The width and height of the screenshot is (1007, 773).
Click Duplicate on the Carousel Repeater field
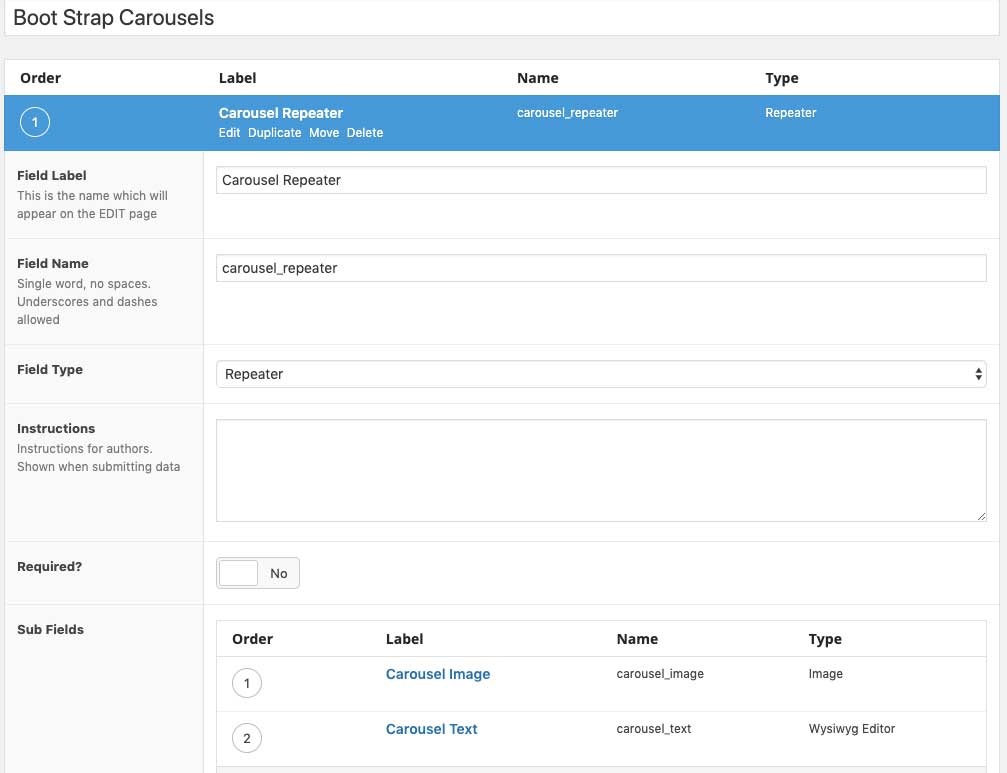(274, 132)
